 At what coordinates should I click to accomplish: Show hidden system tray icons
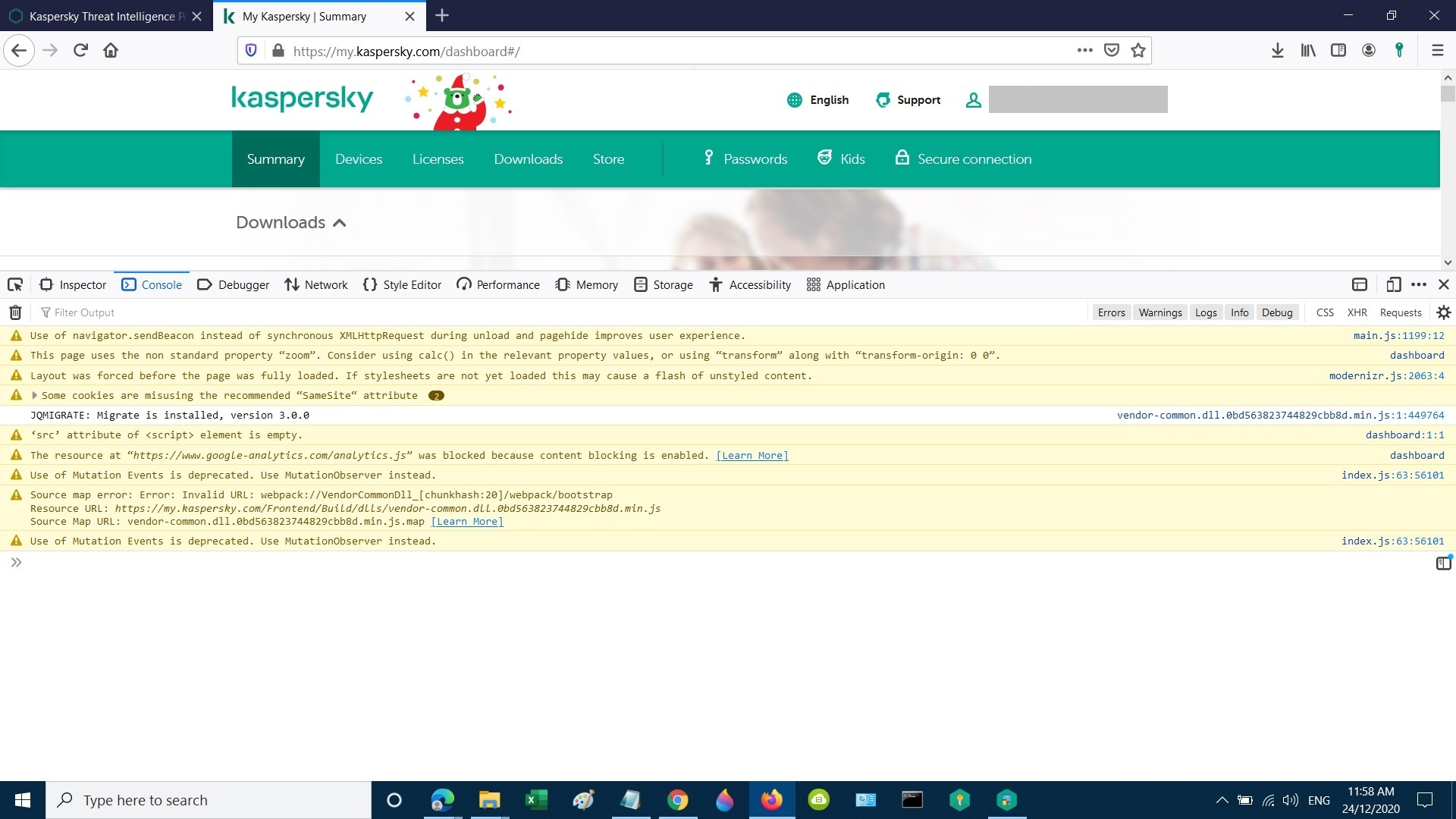[1222, 800]
